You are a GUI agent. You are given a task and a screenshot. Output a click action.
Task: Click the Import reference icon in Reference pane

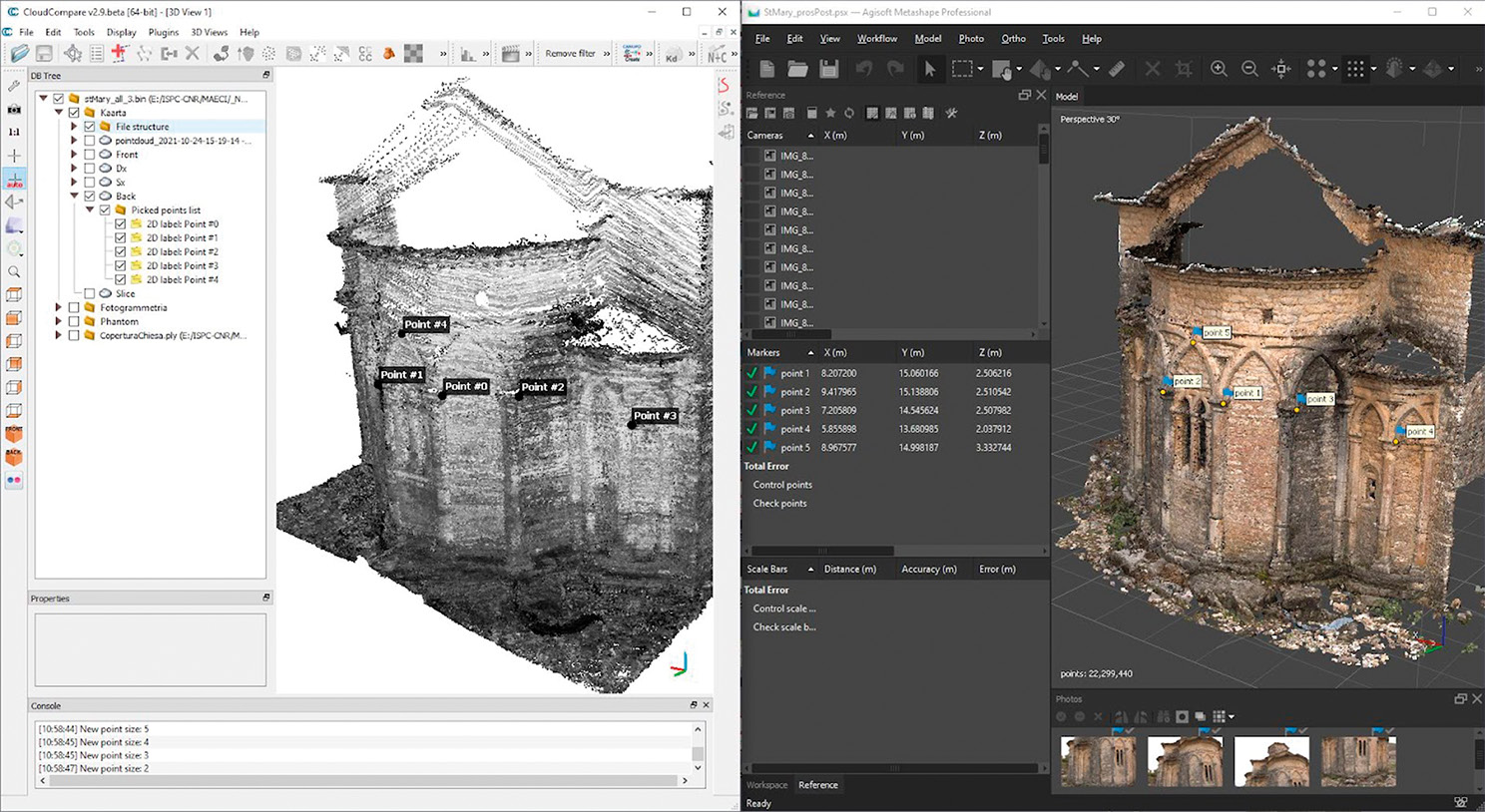pyautogui.click(x=751, y=113)
